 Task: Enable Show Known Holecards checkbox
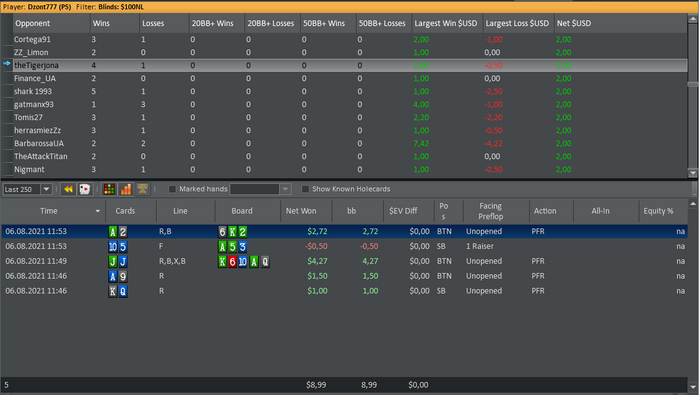(305, 189)
